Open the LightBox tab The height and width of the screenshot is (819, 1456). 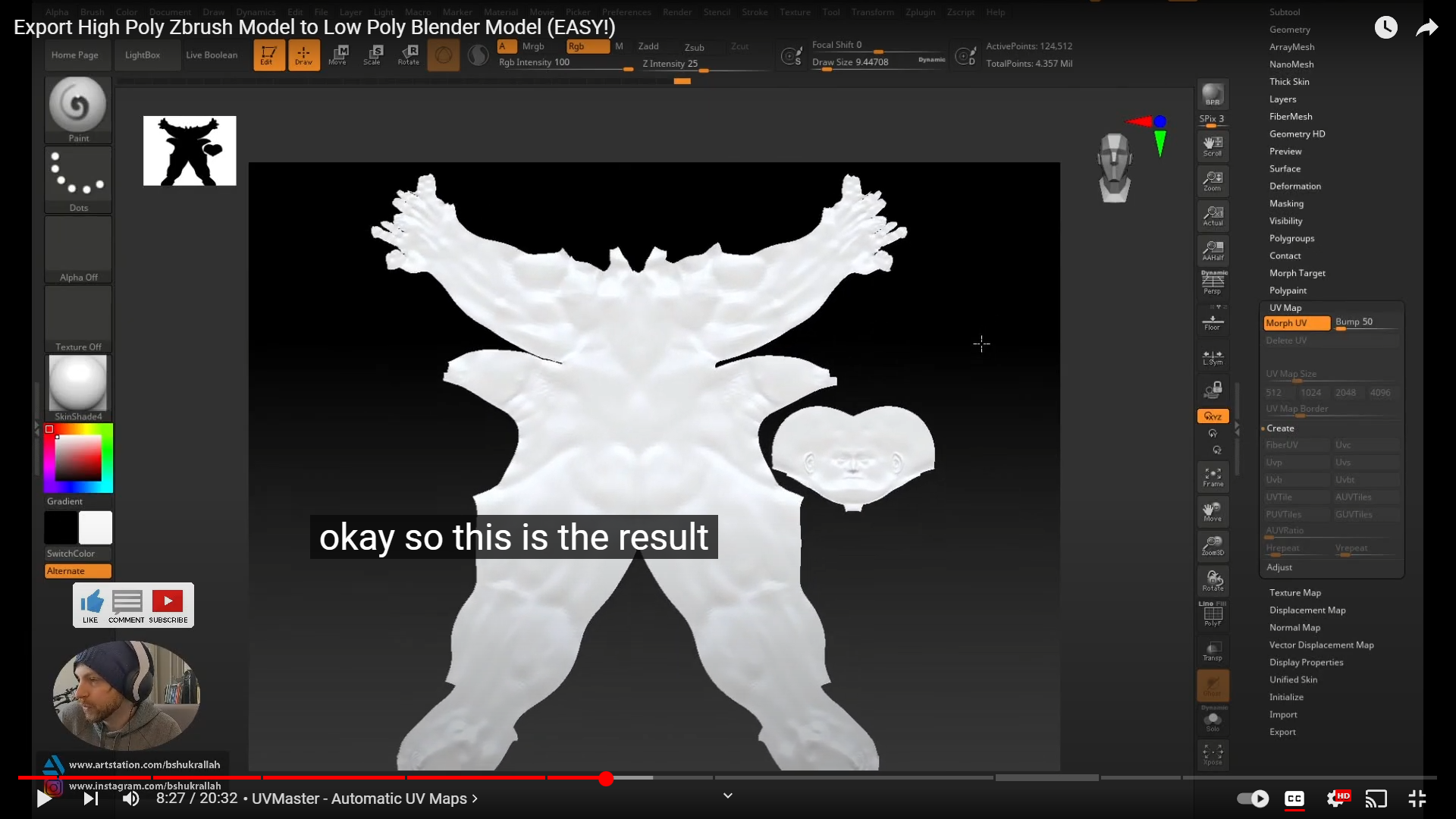[143, 55]
